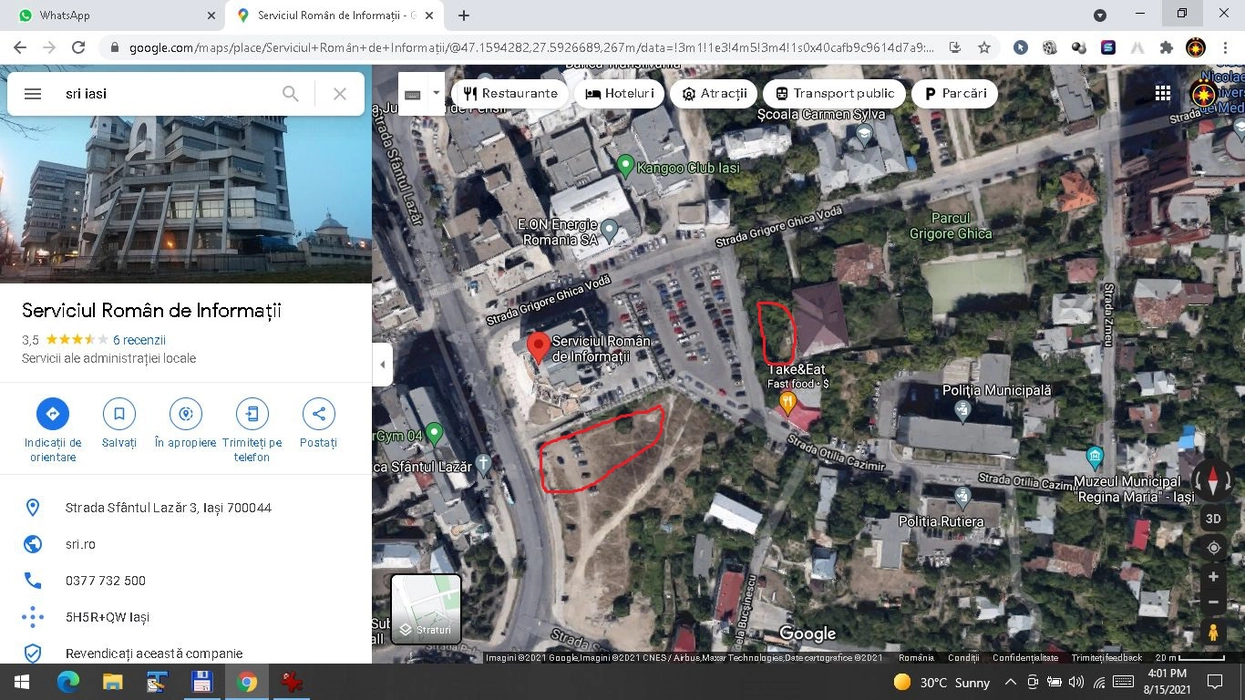
Task: Open File Explorer from the taskbar
Action: coord(112,682)
